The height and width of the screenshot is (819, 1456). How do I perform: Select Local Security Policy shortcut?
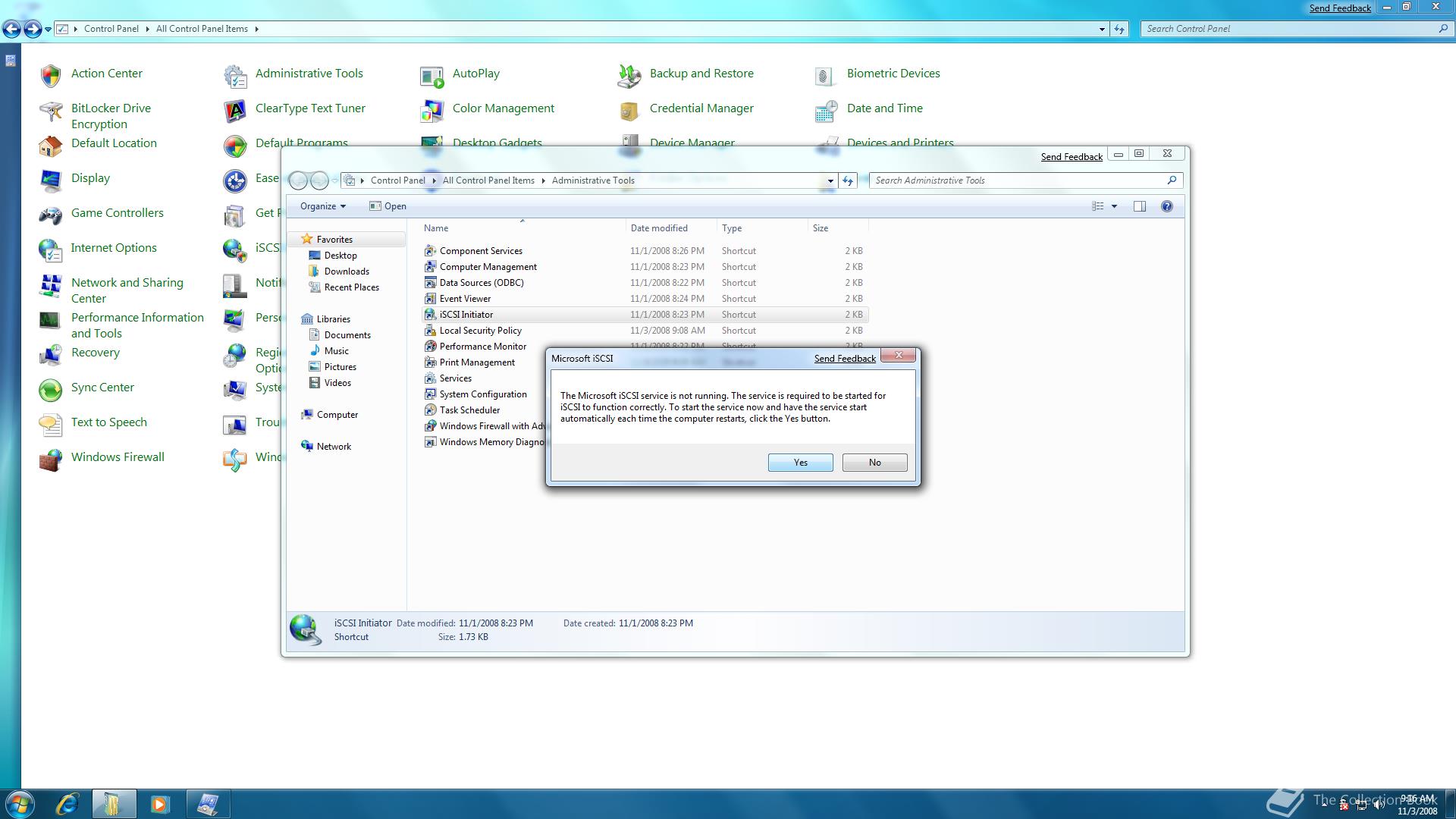click(x=481, y=331)
